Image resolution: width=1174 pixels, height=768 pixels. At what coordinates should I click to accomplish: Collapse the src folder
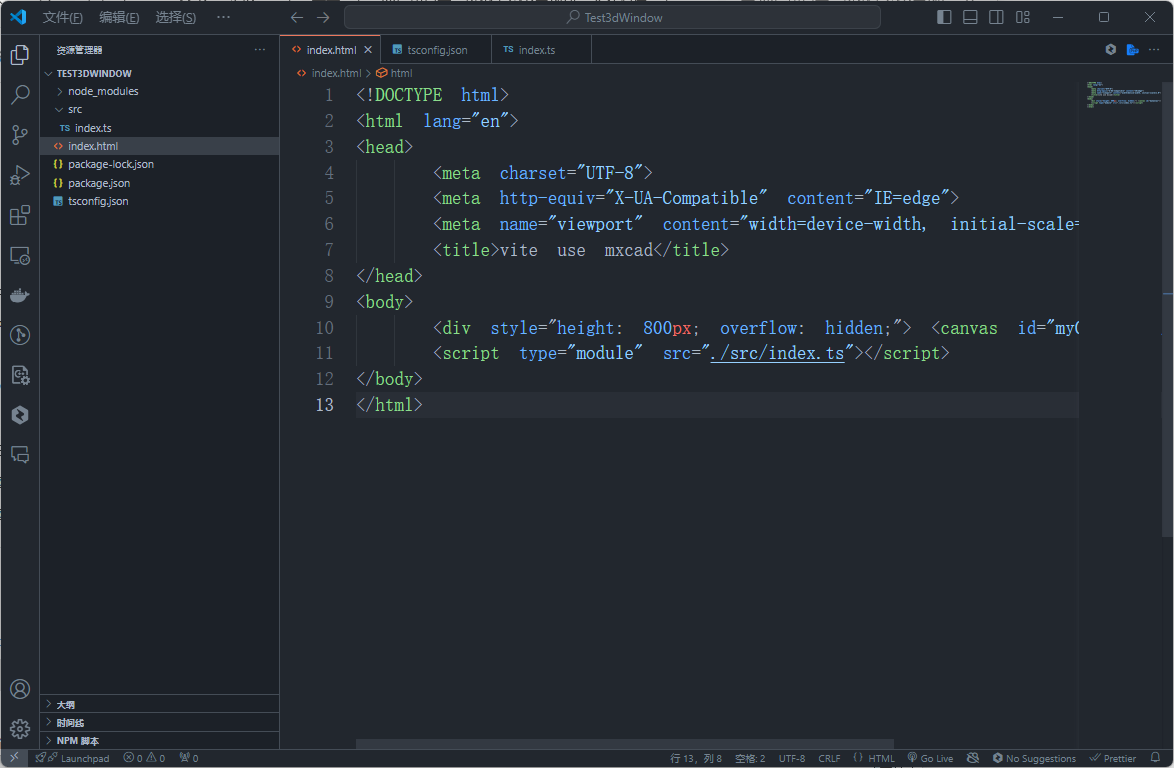[75, 109]
